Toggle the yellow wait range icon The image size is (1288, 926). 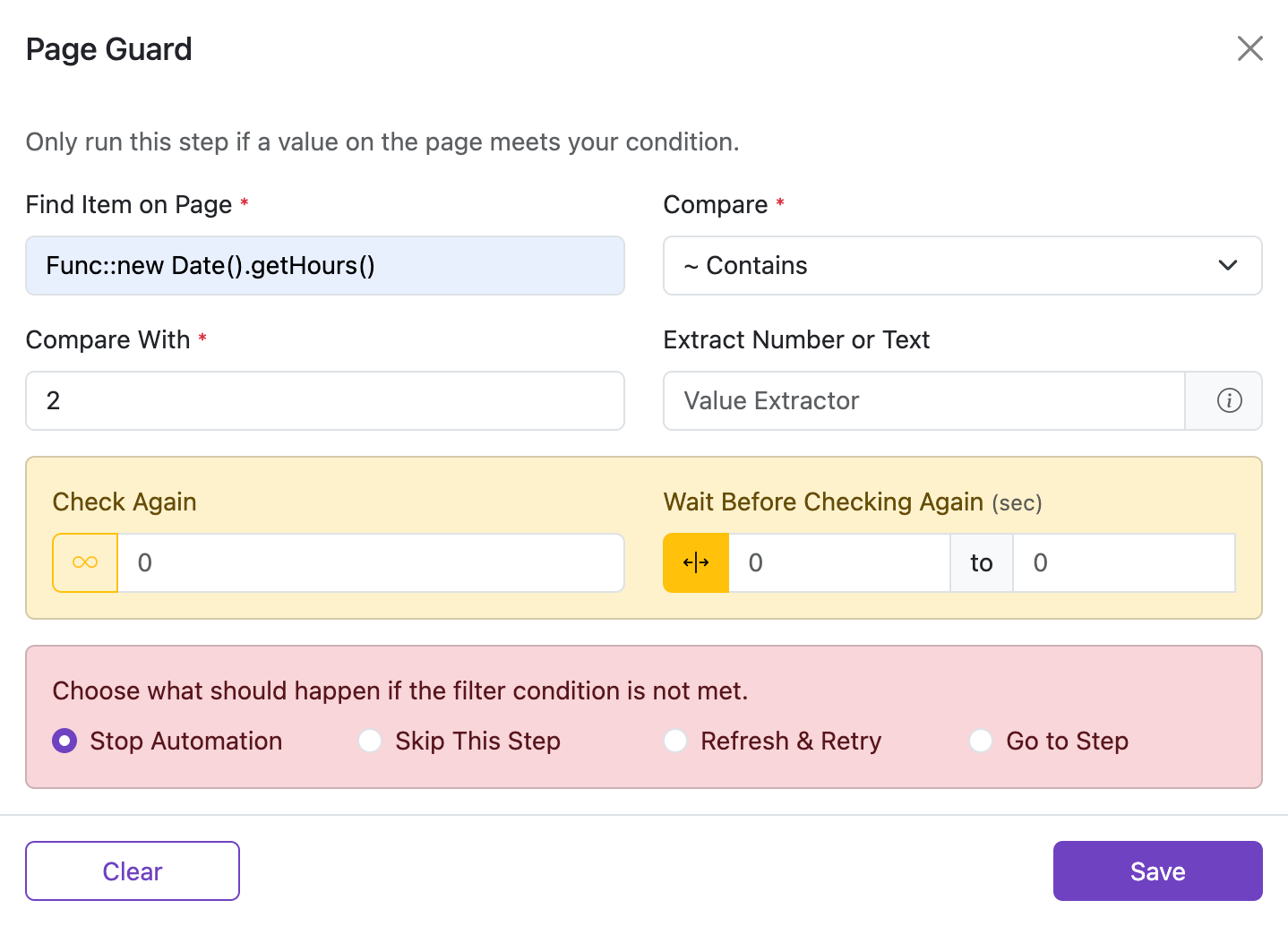[x=696, y=562]
